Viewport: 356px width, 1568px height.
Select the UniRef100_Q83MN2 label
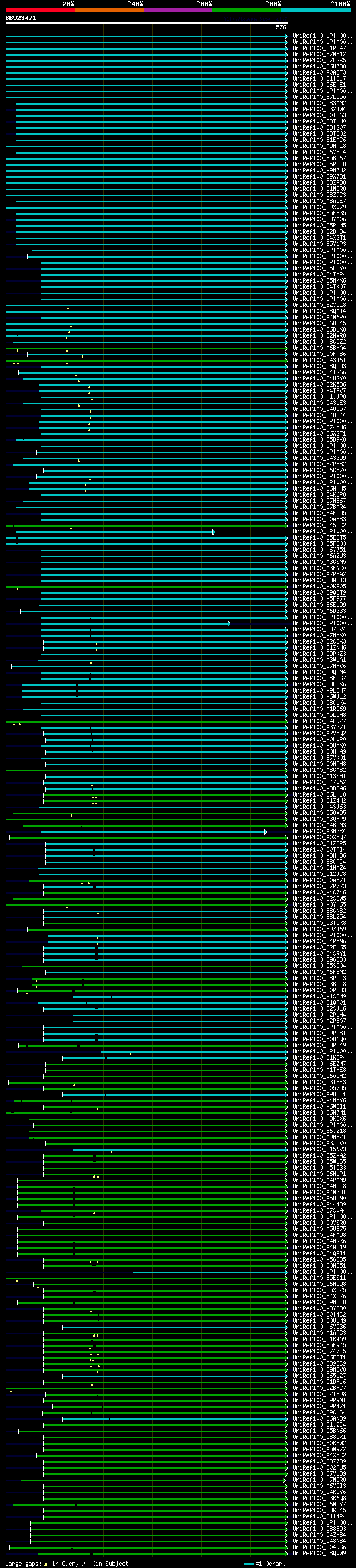tap(319, 103)
